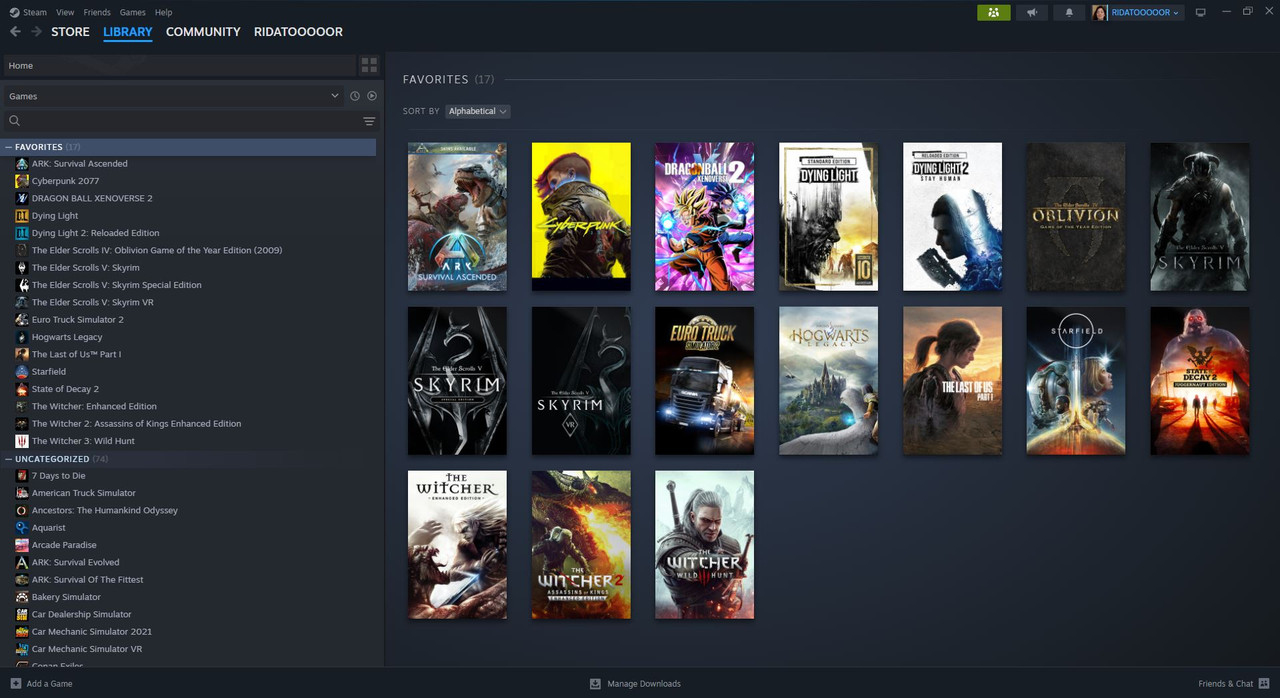1280x698 pixels.
Task: Open the Oblivion cover art
Action: point(1076,217)
